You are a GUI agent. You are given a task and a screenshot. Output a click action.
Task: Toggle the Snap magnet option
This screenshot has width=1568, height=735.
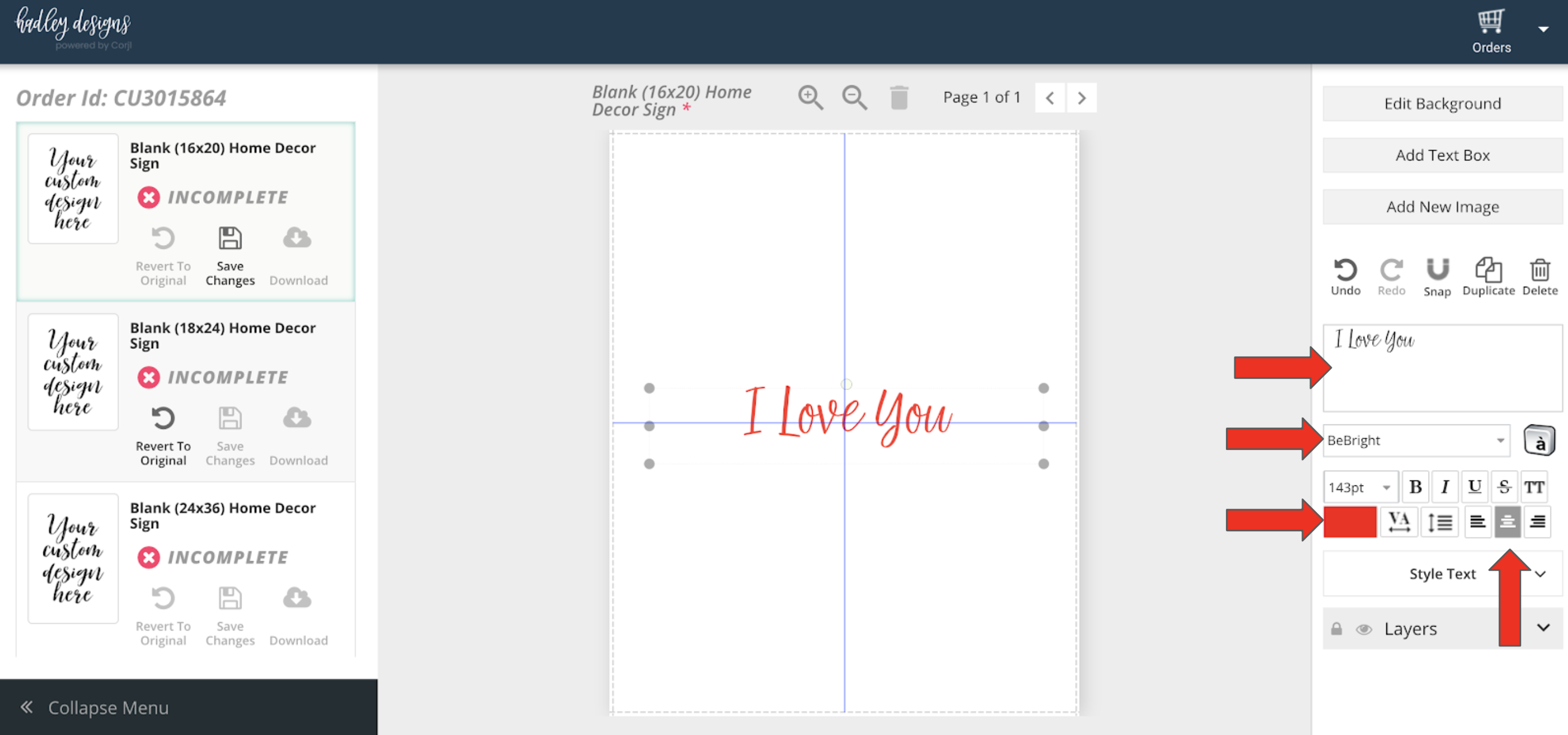1437,270
